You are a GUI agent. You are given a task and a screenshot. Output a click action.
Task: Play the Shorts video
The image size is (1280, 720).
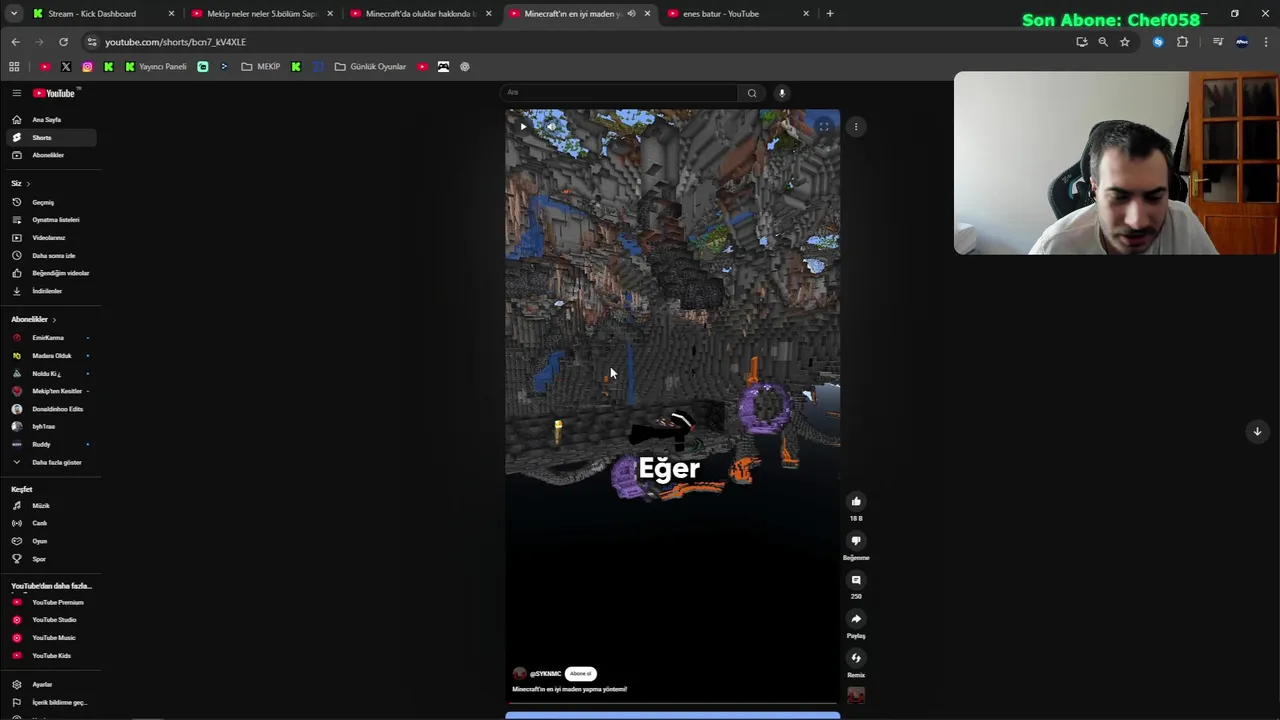(522, 126)
